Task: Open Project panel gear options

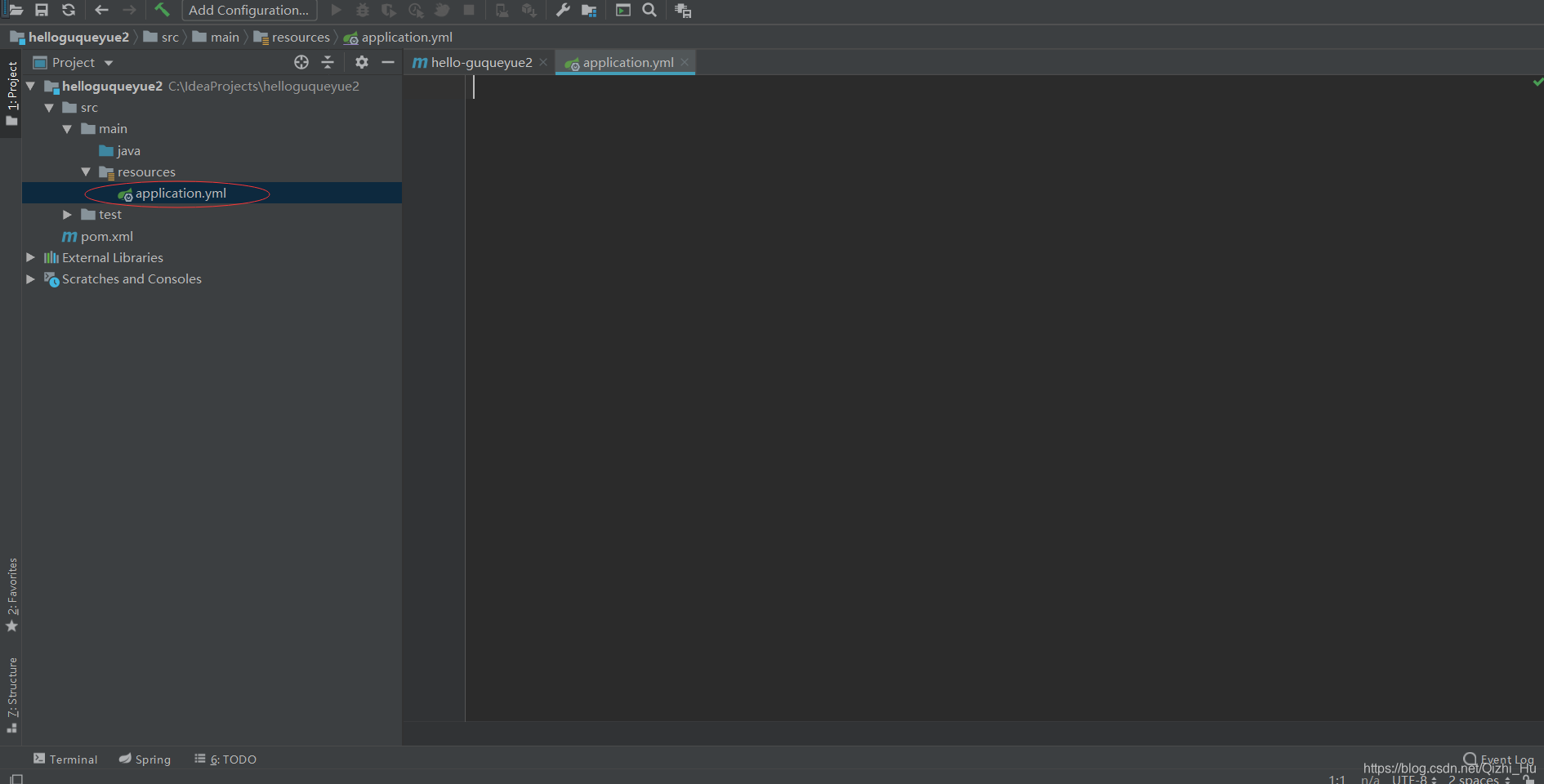Action: tap(362, 62)
